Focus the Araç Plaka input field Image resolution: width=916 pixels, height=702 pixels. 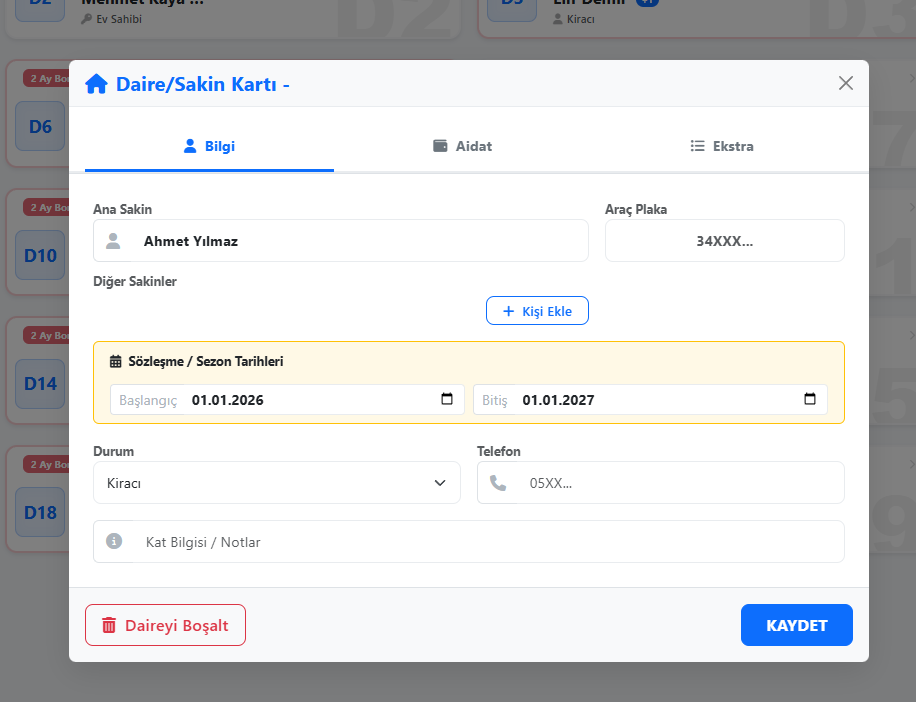724,241
